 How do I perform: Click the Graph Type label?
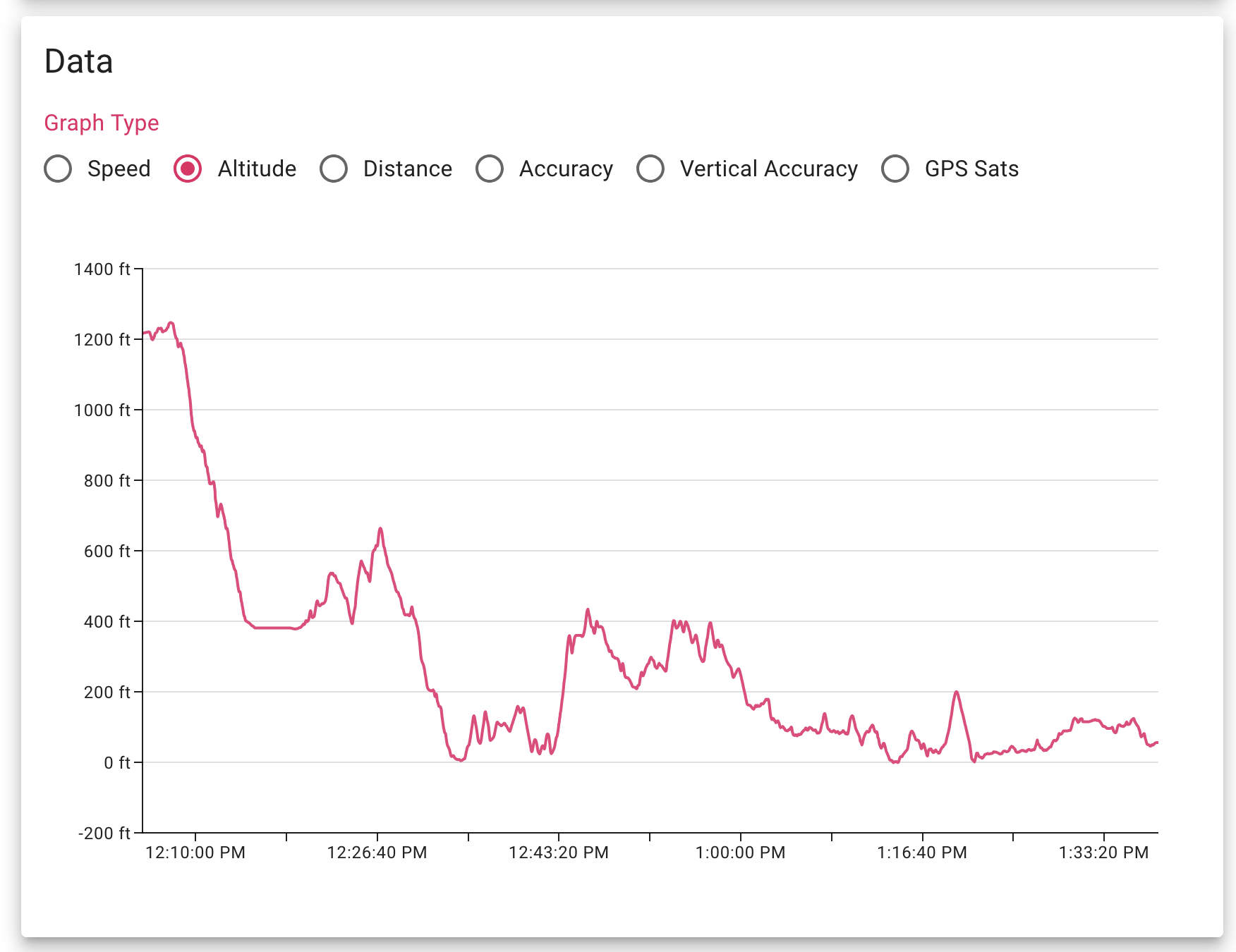pyautogui.click(x=102, y=123)
